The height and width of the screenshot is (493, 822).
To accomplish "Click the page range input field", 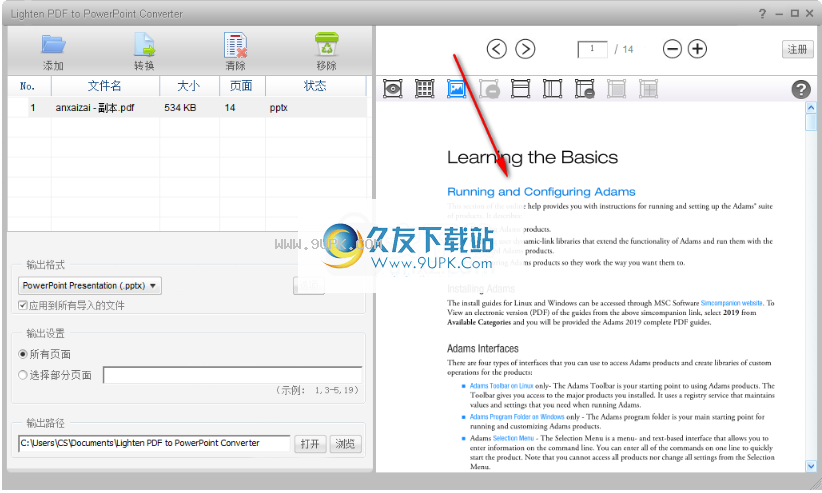I will 233,375.
